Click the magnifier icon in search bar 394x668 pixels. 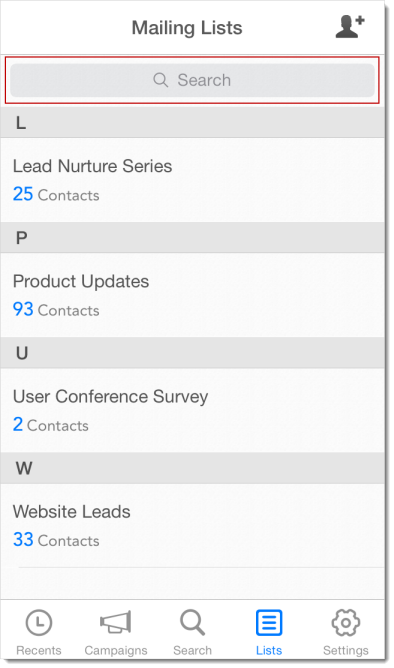click(x=161, y=80)
